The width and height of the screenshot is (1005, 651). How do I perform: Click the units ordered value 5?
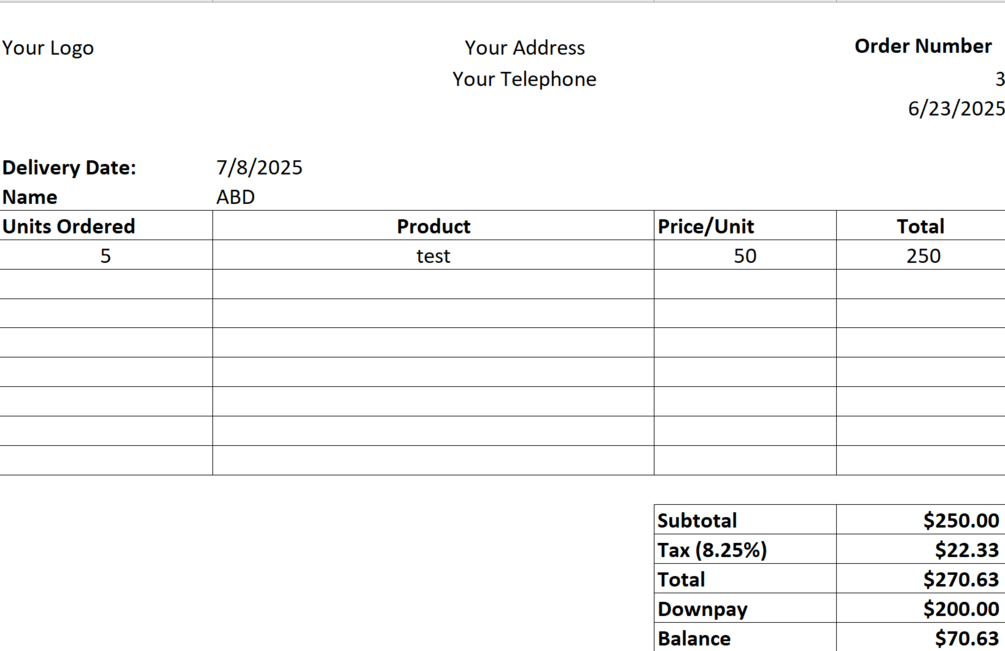click(x=105, y=256)
